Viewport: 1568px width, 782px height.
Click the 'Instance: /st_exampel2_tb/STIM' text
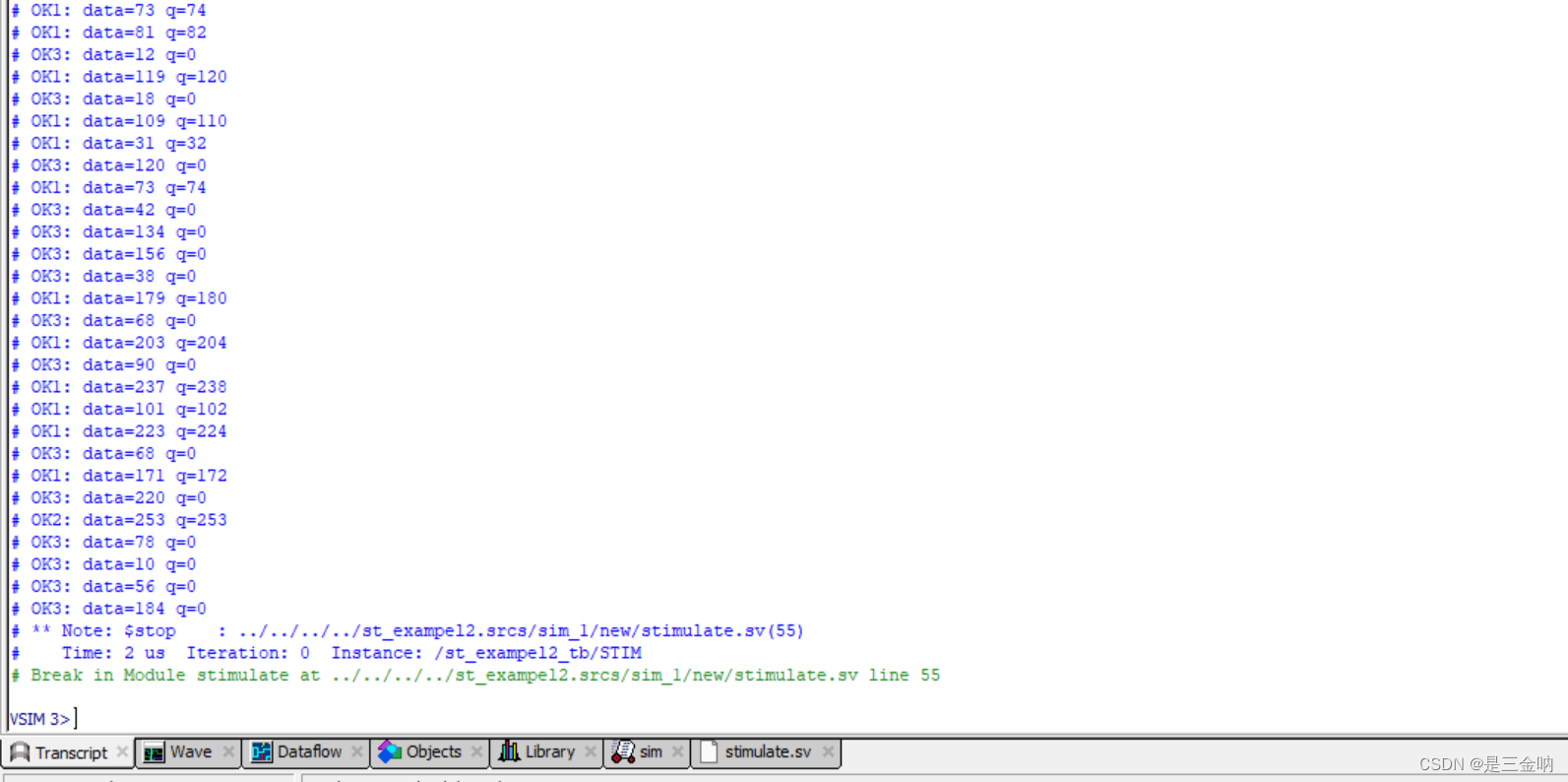(486, 653)
